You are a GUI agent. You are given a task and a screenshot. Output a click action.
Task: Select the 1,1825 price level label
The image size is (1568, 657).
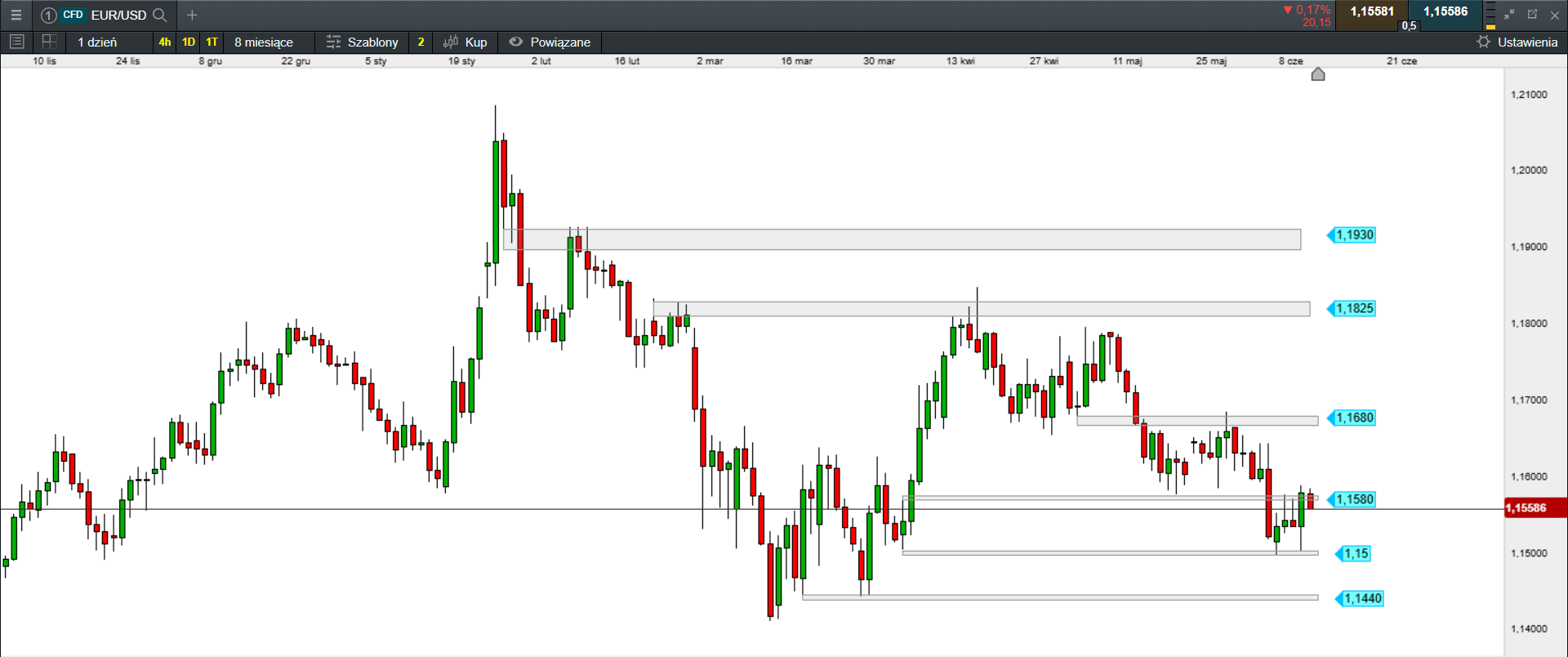[x=1352, y=309]
